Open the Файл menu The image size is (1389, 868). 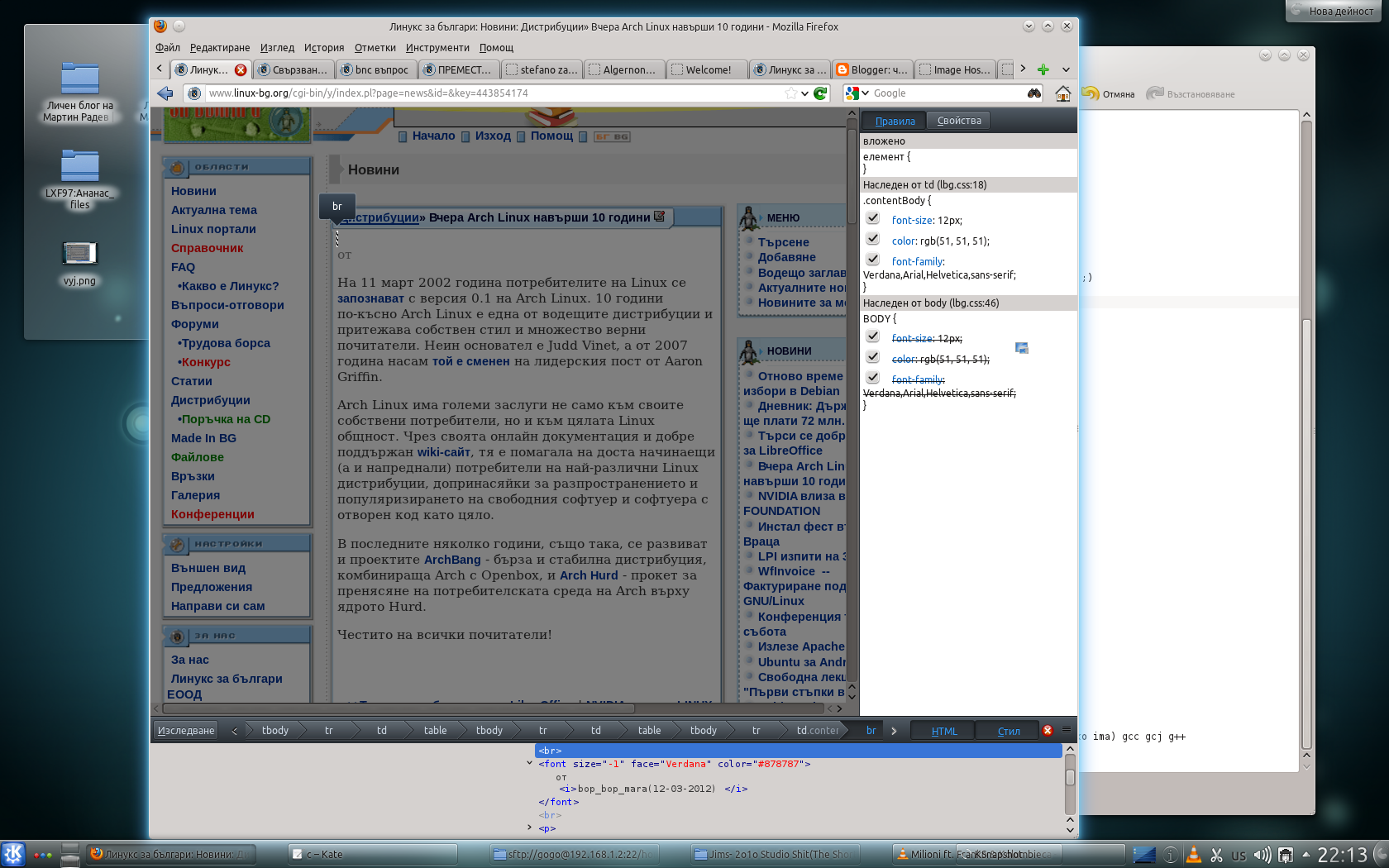[168, 48]
